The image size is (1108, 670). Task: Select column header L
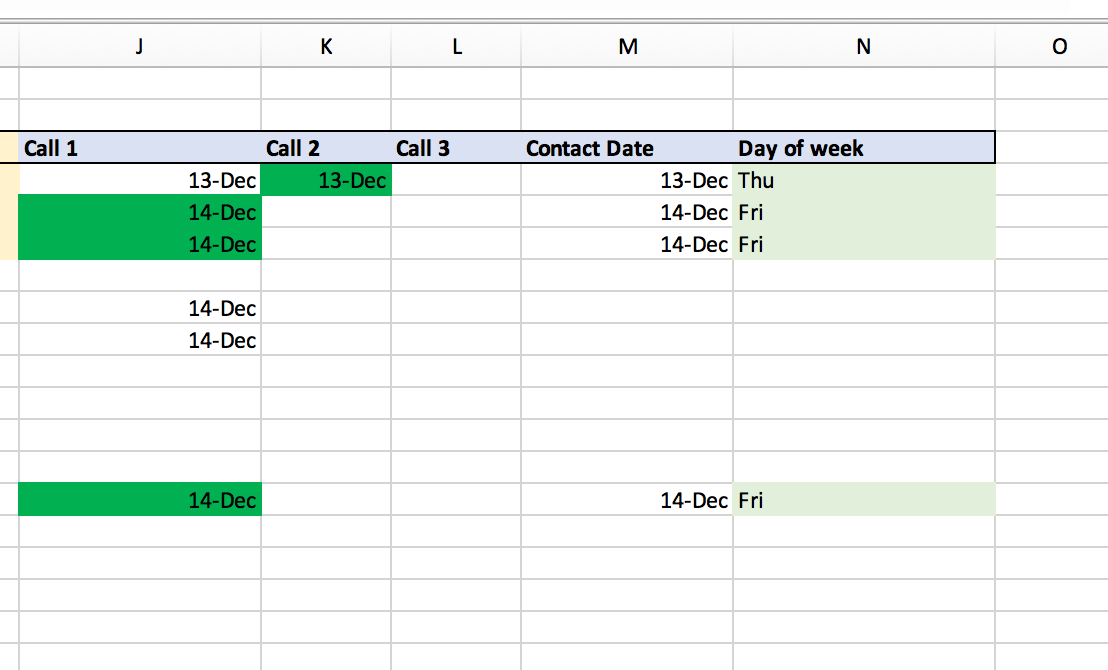click(x=456, y=46)
